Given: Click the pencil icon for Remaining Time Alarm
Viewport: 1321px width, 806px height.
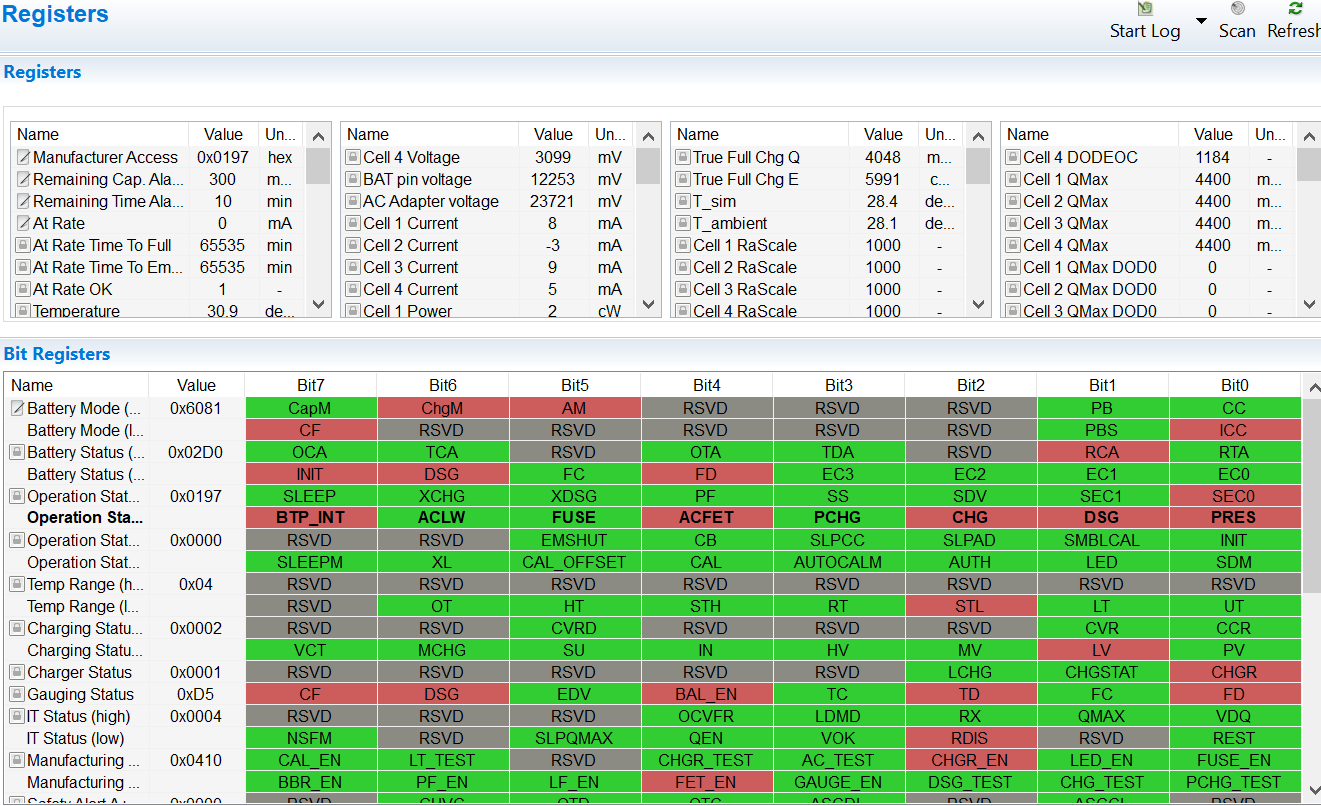Looking at the screenshot, I should click(x=23, y=201).
